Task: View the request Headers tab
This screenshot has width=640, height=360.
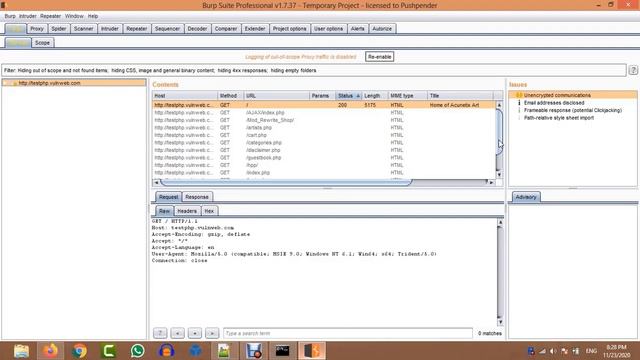Action: coord(187,211)
